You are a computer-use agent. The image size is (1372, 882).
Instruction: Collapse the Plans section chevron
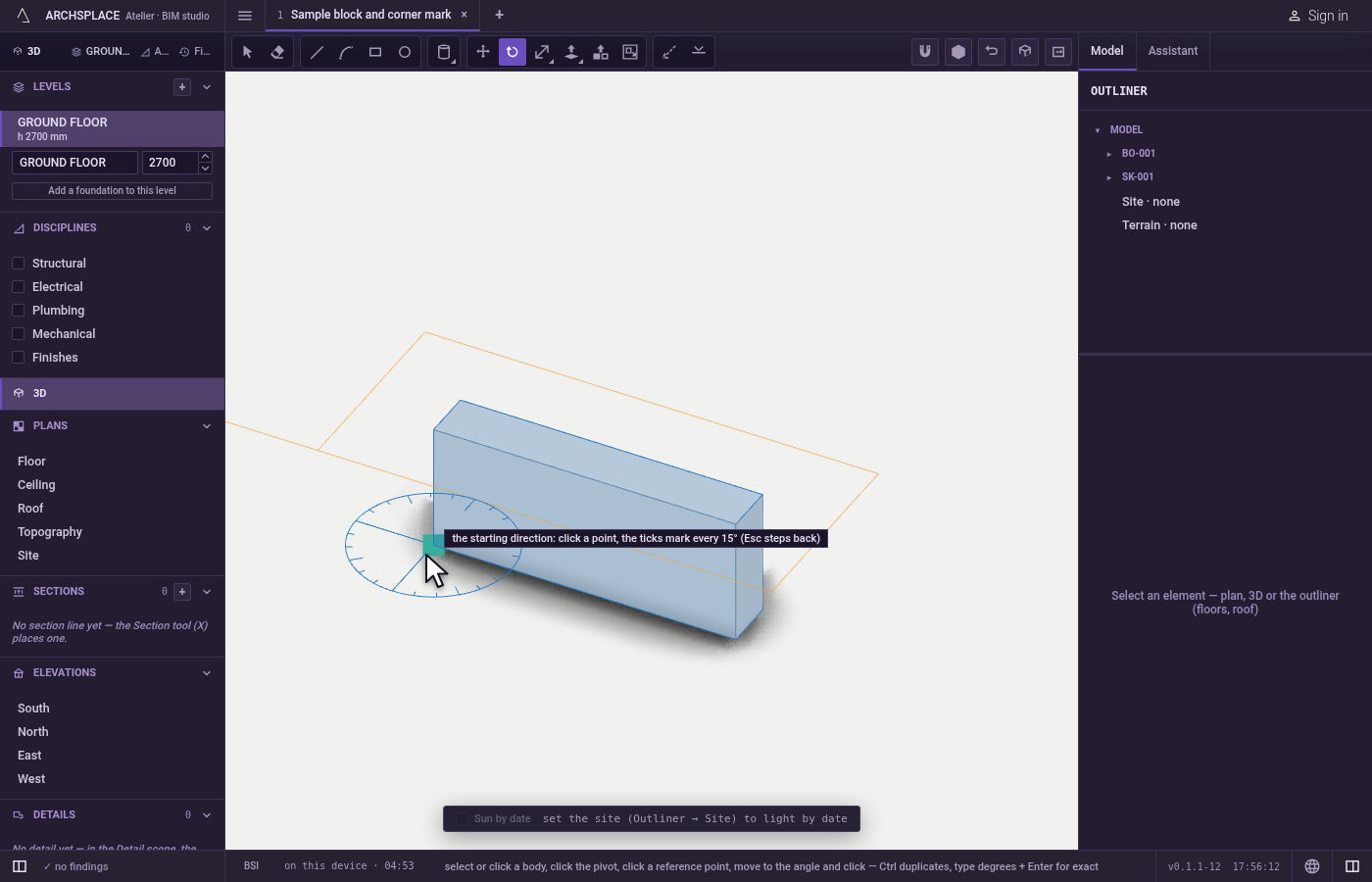[x=207, y=426]
